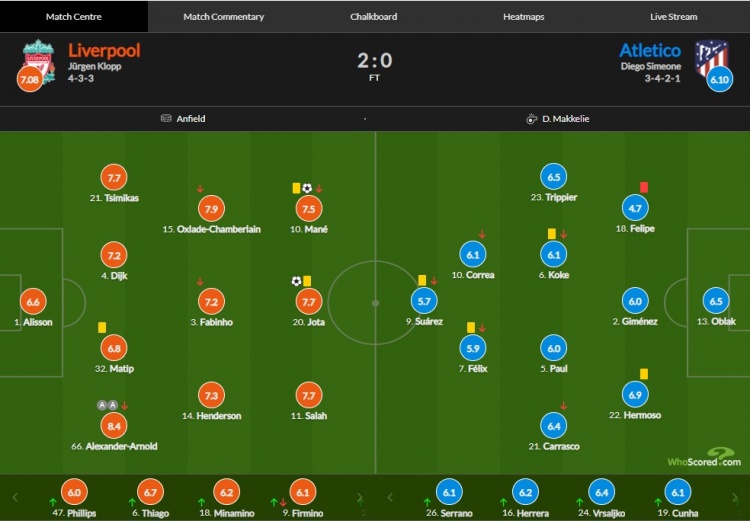Click the substitution arrow above Oxlade-Chamberlain
The width and height of the screenshot is (750, 521).
[x=200, y=188]
